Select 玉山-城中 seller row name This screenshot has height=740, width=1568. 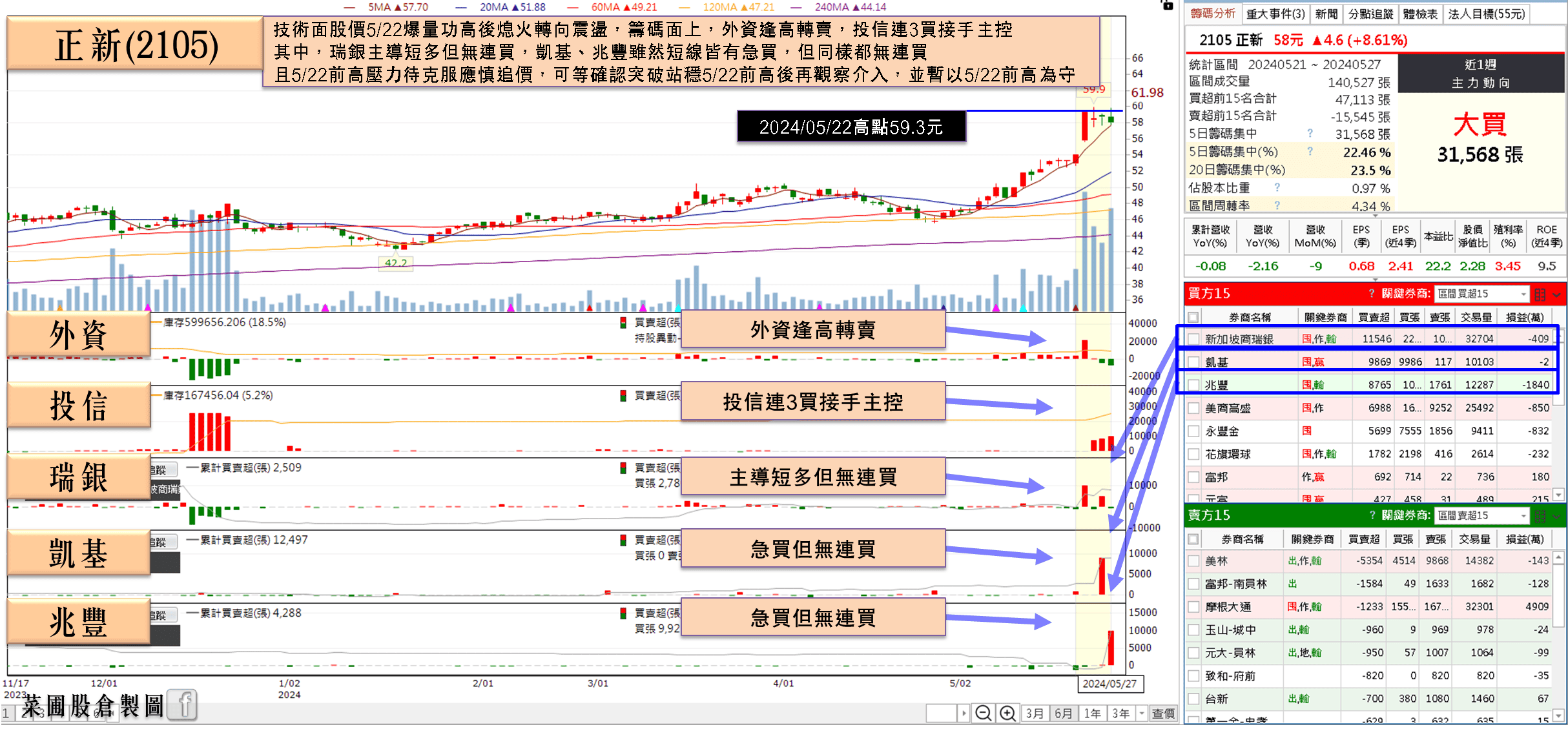1231,630
